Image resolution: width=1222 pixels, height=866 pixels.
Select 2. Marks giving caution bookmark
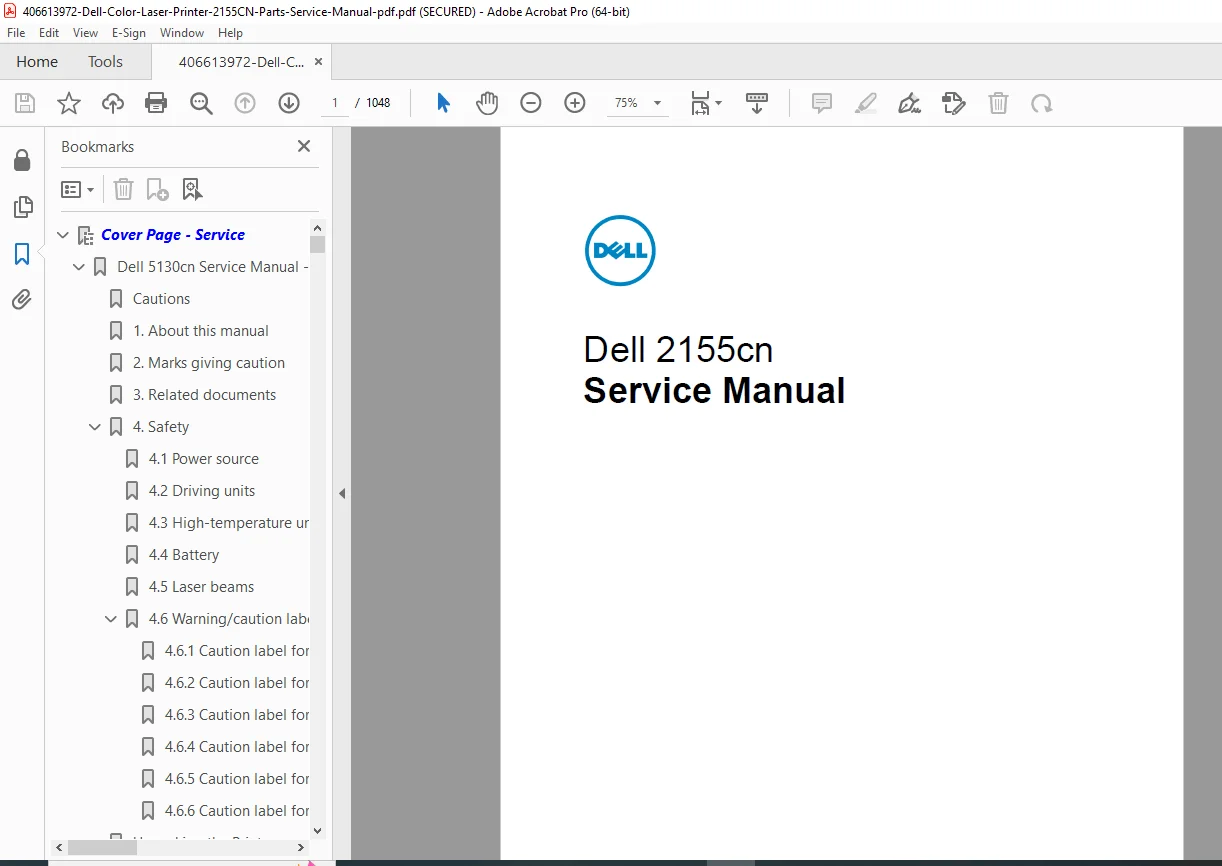209,363
